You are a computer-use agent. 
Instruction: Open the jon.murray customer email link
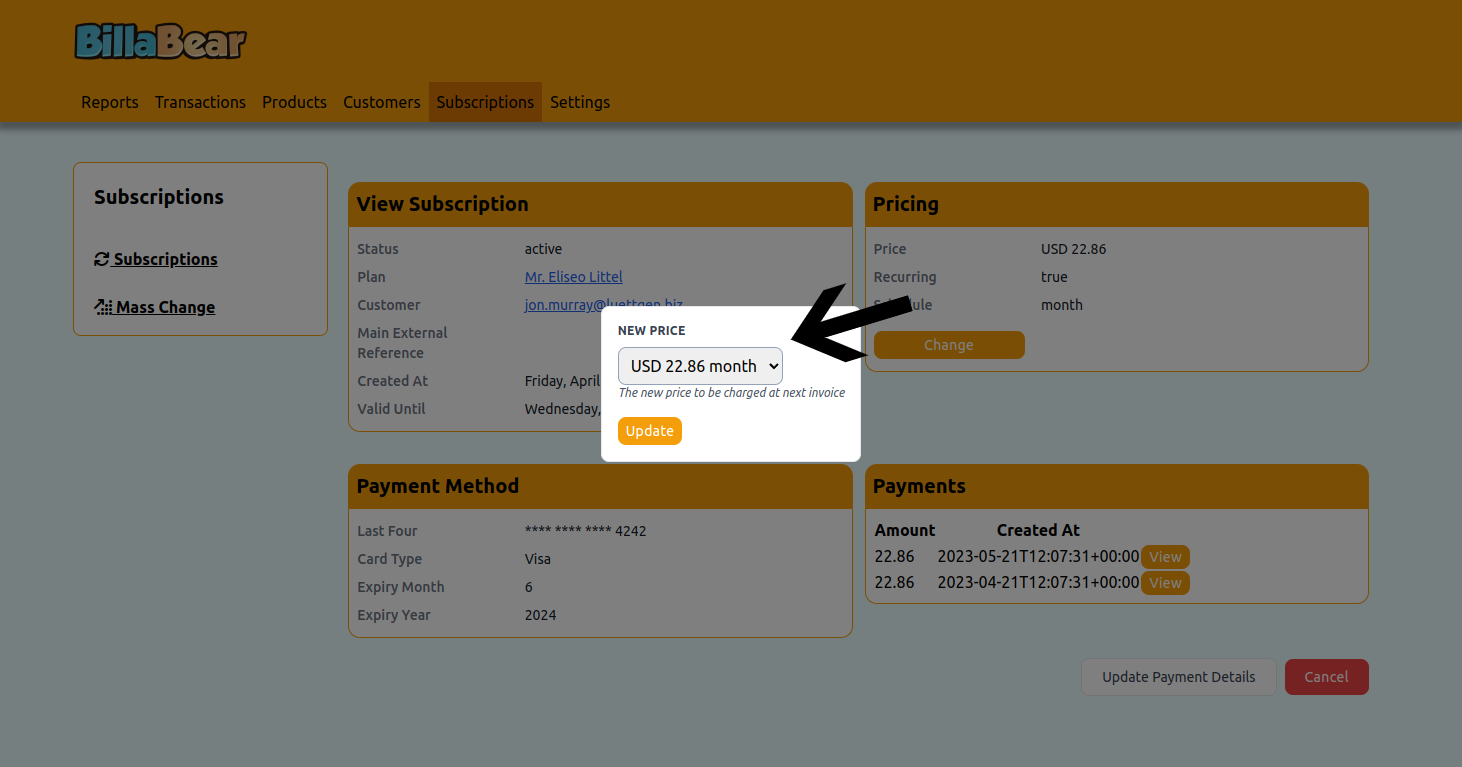coord(604,305)
